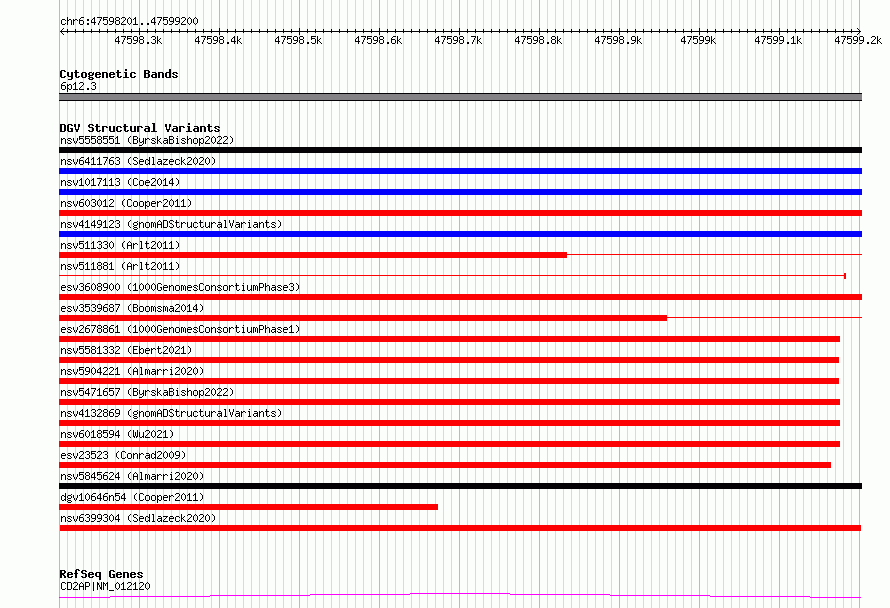Click nsv511881 (Arlt2011) label
Screen dimensions: 890x608
(x=120, y=266)
